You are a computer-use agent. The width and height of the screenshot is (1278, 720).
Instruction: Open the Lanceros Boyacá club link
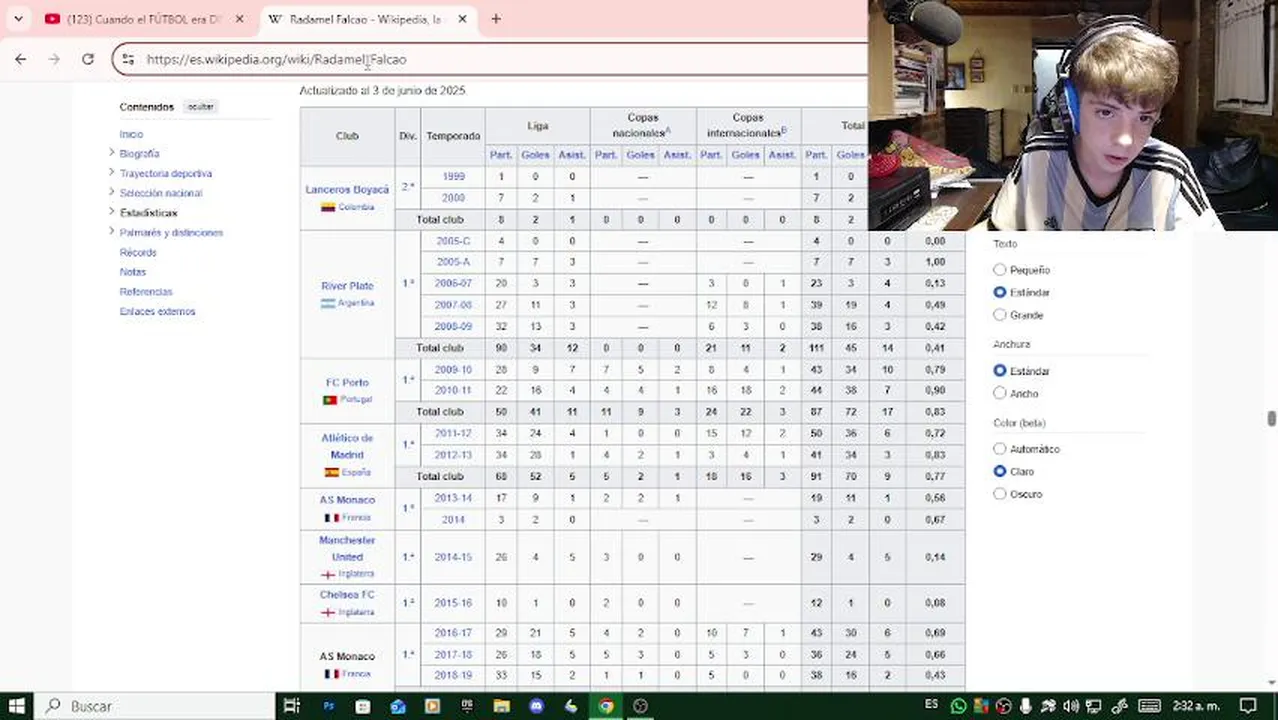pos(347,190)
